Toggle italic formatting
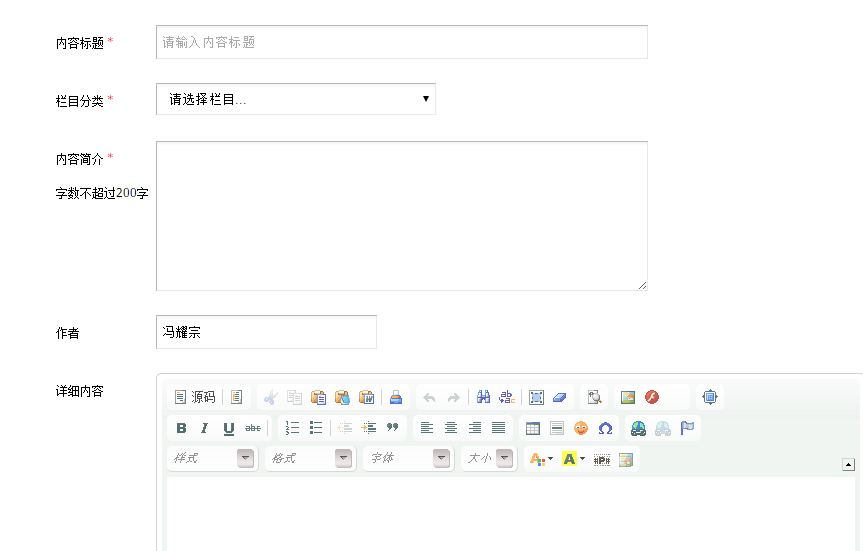This screenshot has width=863, height=551. point(205,428)
